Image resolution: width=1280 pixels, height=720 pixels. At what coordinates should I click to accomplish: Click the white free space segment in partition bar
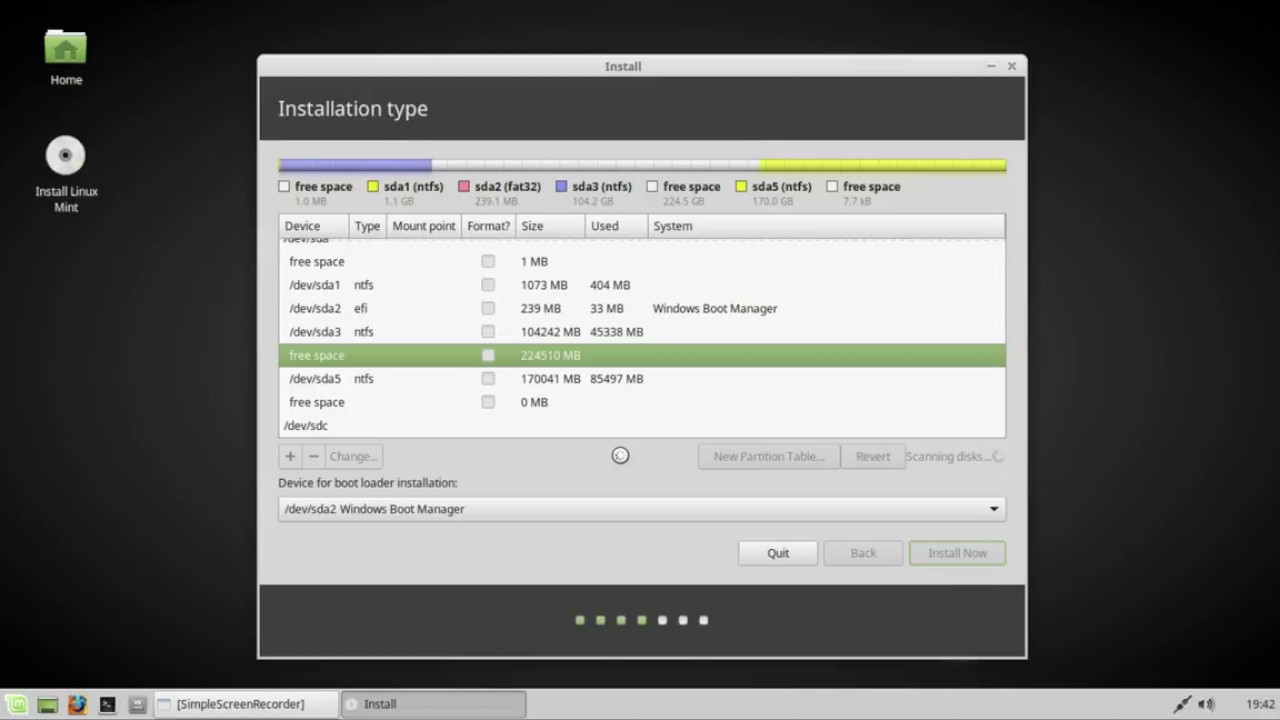tap(596, 165)
